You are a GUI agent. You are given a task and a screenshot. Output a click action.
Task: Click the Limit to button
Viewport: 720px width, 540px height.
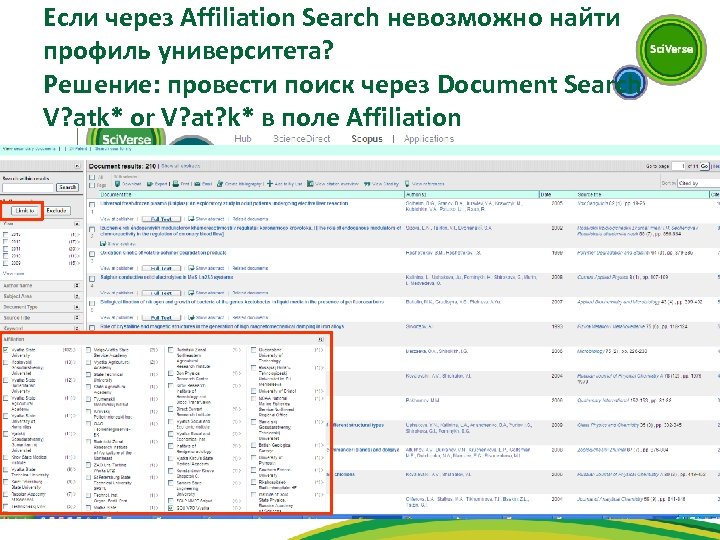point(24,211)
